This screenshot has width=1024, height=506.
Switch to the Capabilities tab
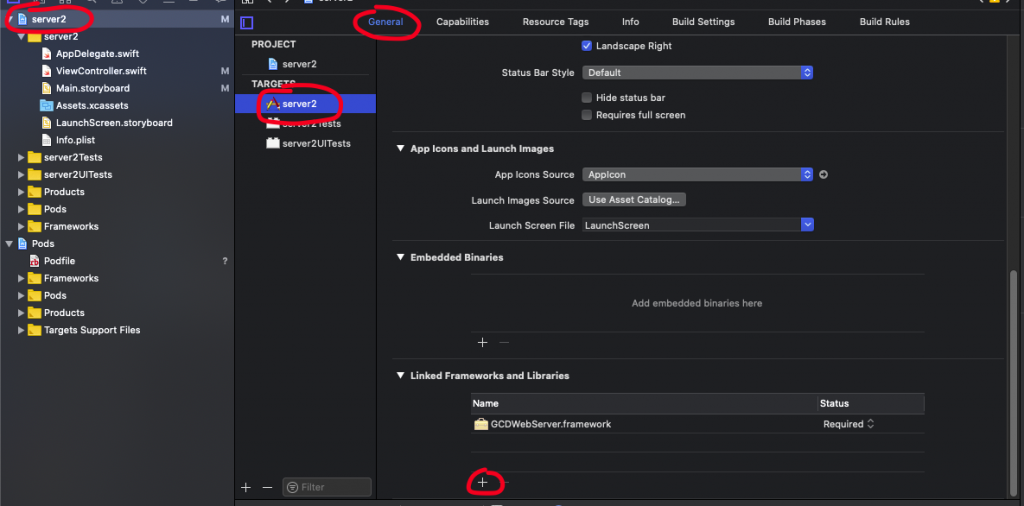click(462, 22)
